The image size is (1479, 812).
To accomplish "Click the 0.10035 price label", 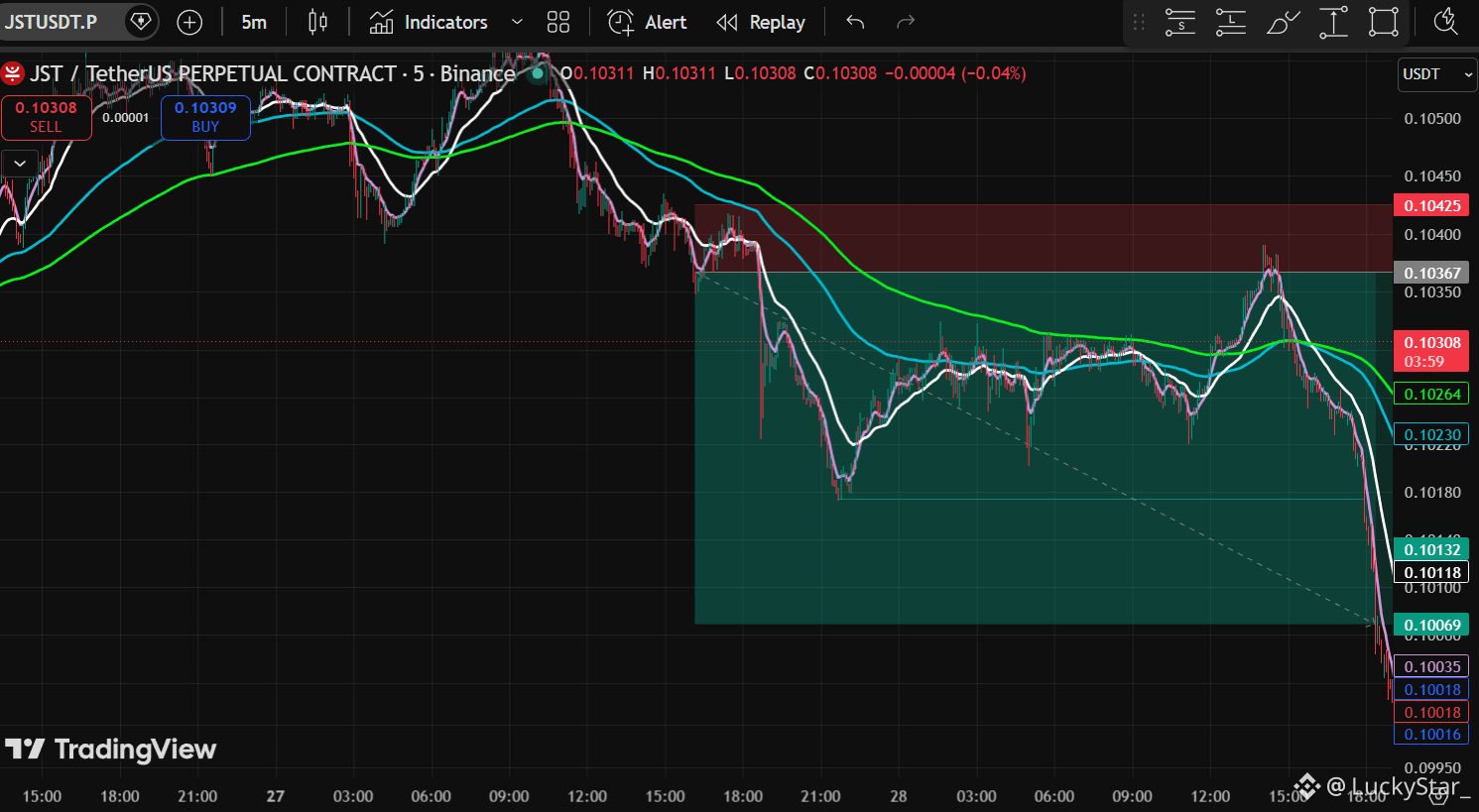I will 1431,667.
